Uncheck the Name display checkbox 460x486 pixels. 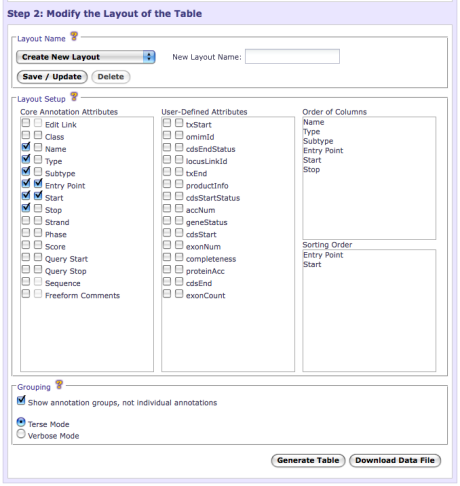point(26,147)
